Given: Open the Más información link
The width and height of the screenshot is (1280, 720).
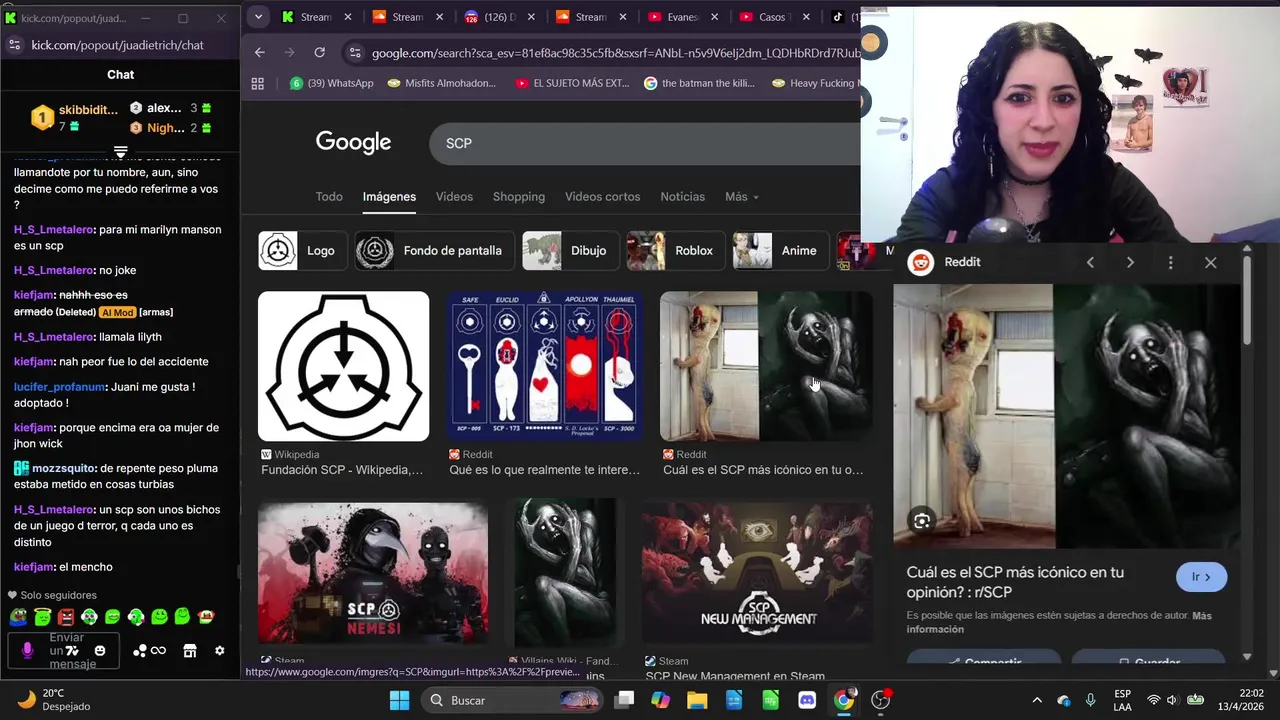Looking at the screenshot, I should coord(1059,622).
